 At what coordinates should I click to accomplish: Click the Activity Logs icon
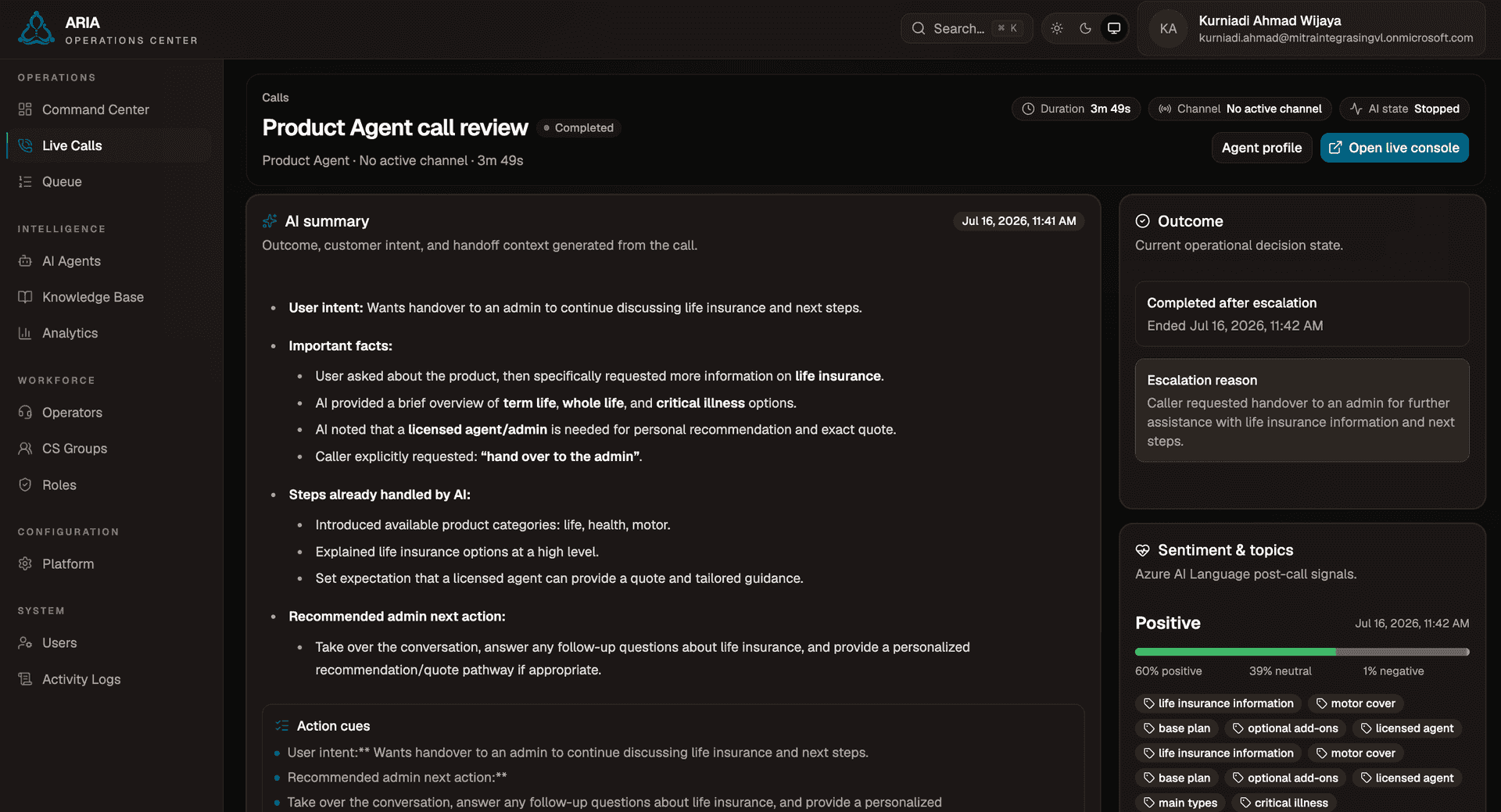coord(25,678)
